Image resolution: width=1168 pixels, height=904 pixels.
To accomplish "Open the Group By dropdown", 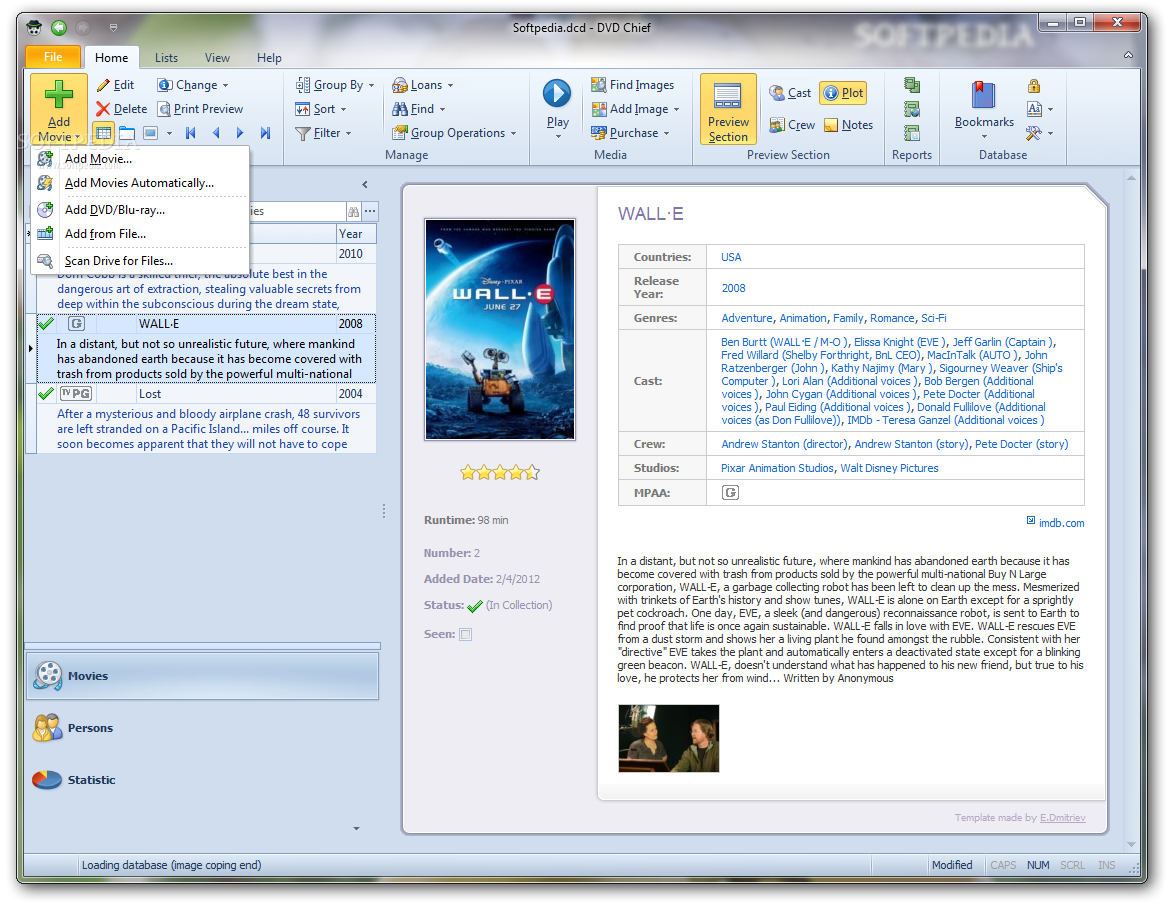I will [x=334, y=86].
